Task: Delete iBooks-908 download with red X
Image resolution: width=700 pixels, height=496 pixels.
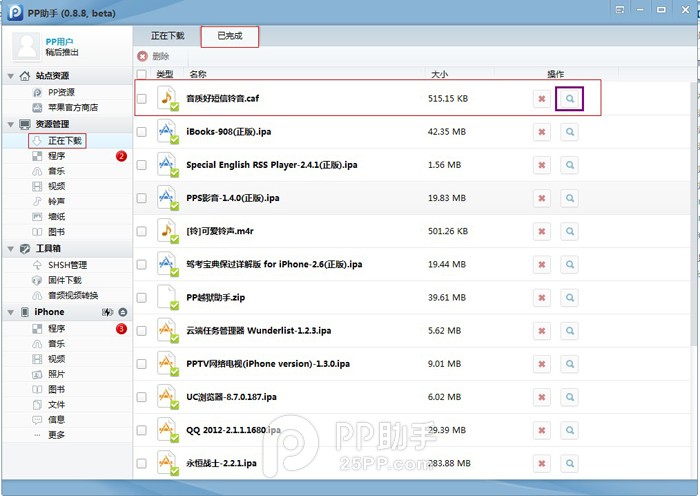Action: [x=541, y=132]
